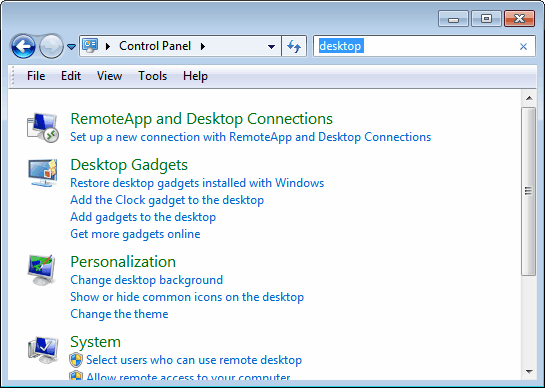Click Add gadgets to the desktop
545x388 pixels.
(143, 217)
